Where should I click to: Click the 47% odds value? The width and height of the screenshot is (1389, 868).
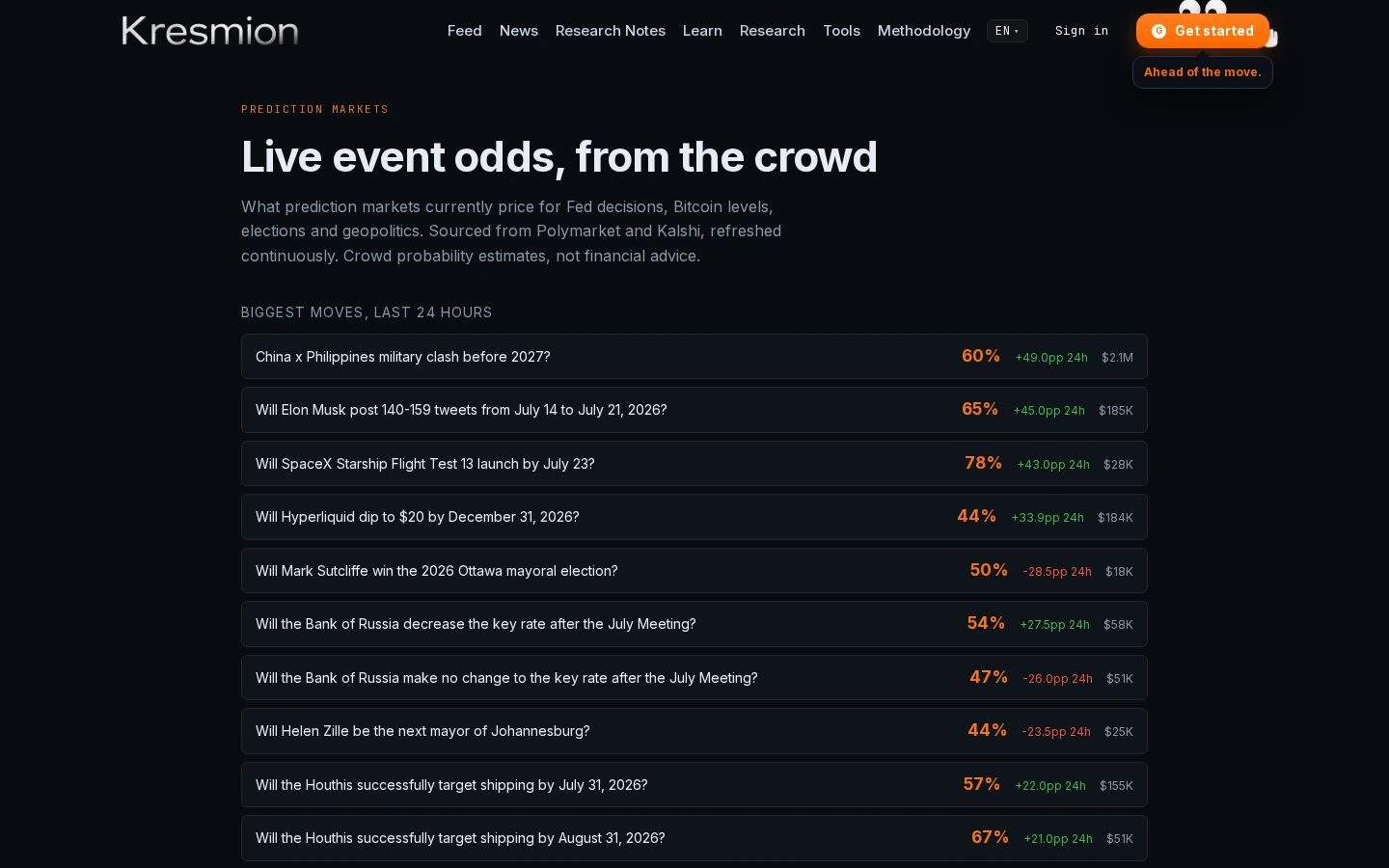[989, 677]
